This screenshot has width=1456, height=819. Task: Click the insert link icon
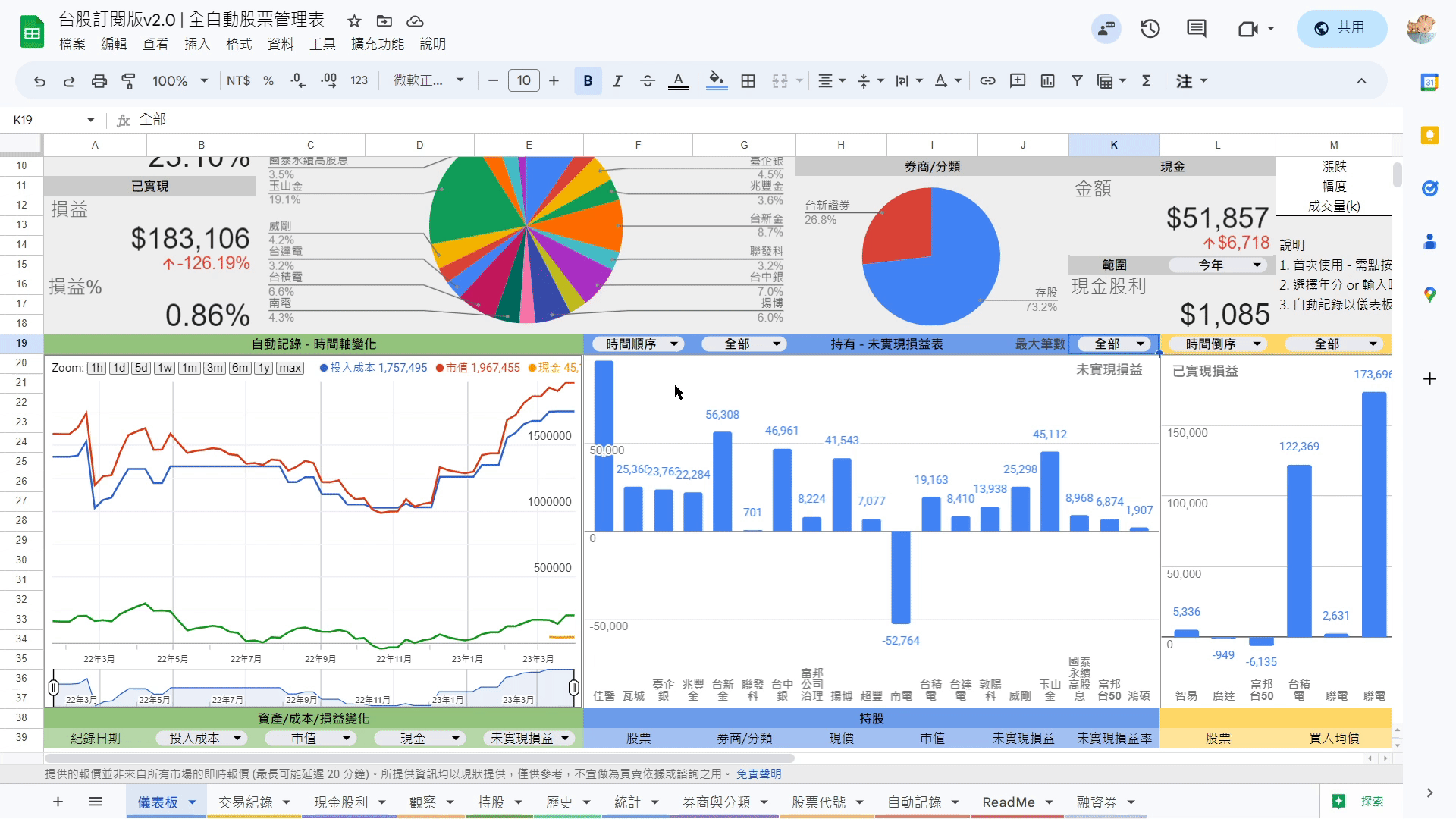(987, 81)
